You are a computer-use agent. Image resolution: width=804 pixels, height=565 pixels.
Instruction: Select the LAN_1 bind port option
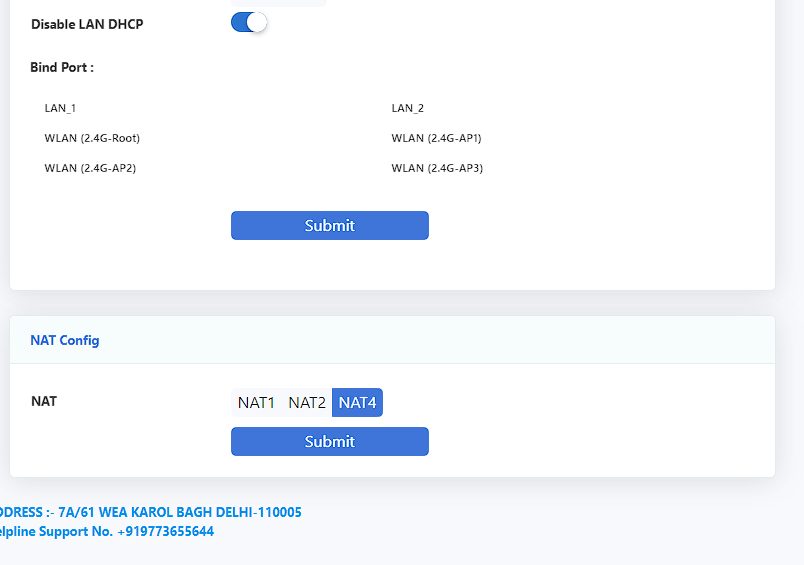pos(60,108)
